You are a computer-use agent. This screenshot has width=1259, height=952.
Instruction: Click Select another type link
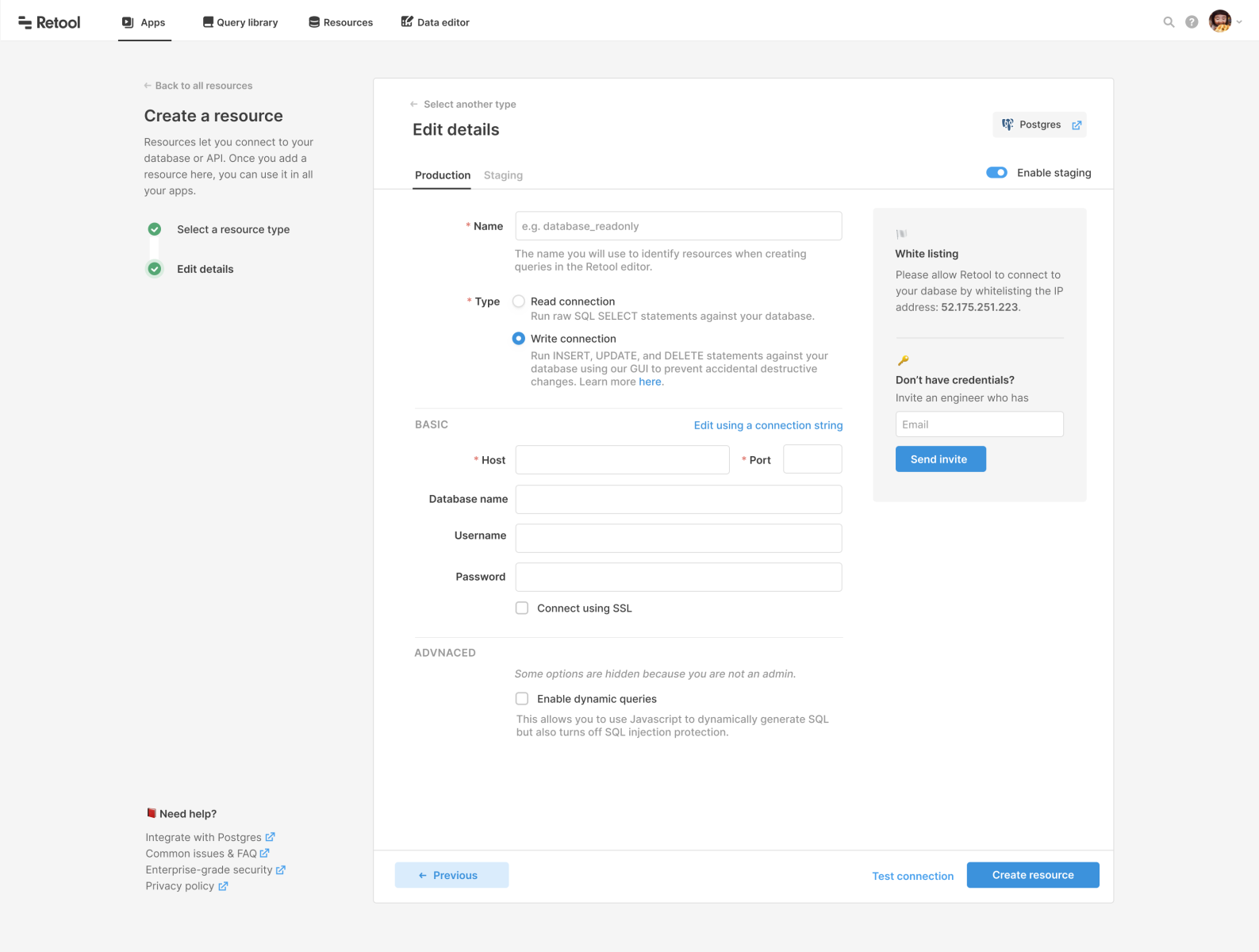(463, 104)
